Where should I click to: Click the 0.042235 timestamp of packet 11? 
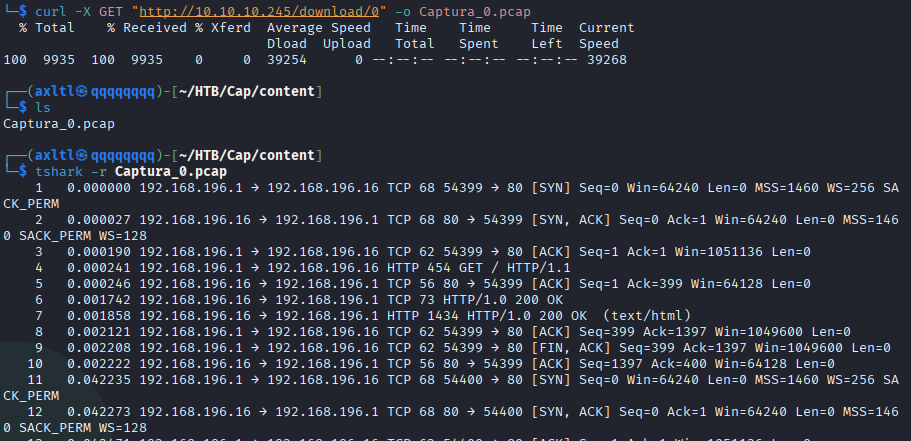pos(99,380)
